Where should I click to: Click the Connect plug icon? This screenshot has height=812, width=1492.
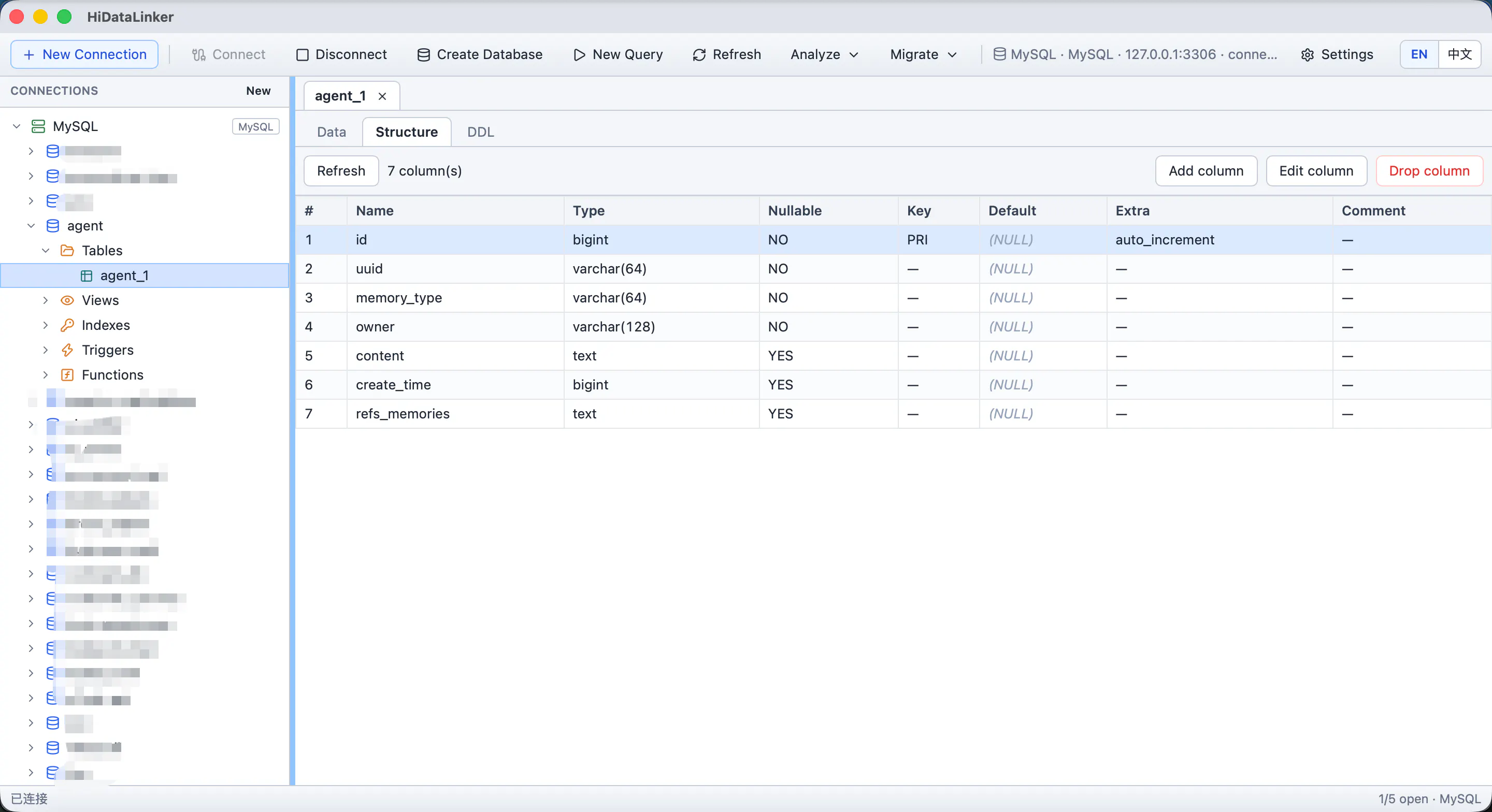point(198,54)
